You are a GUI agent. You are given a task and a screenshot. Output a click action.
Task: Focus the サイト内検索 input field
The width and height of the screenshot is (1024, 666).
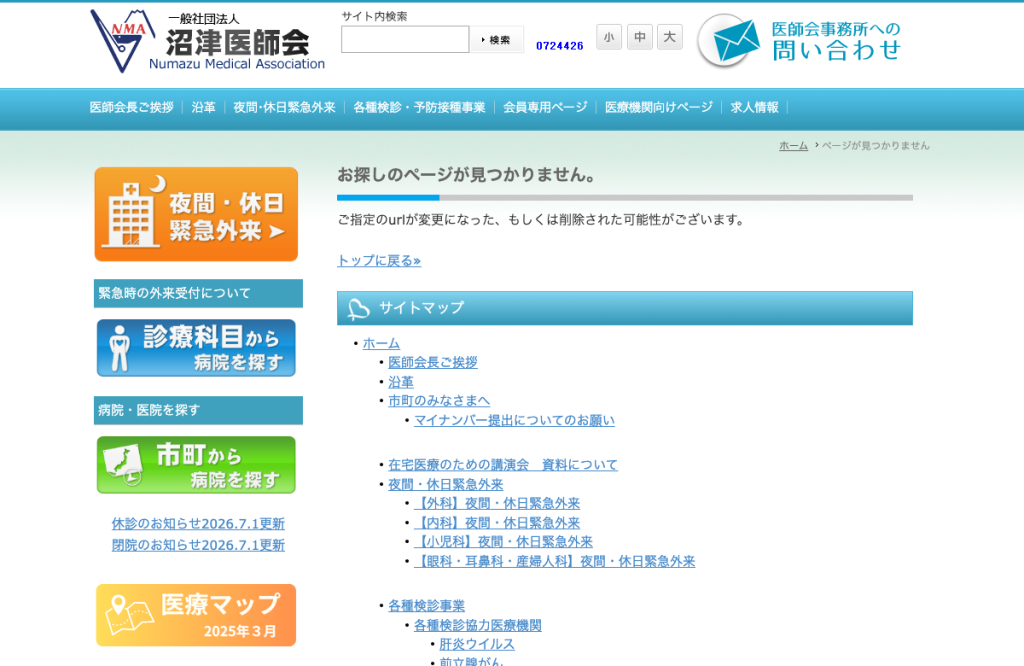coord(405,40)
